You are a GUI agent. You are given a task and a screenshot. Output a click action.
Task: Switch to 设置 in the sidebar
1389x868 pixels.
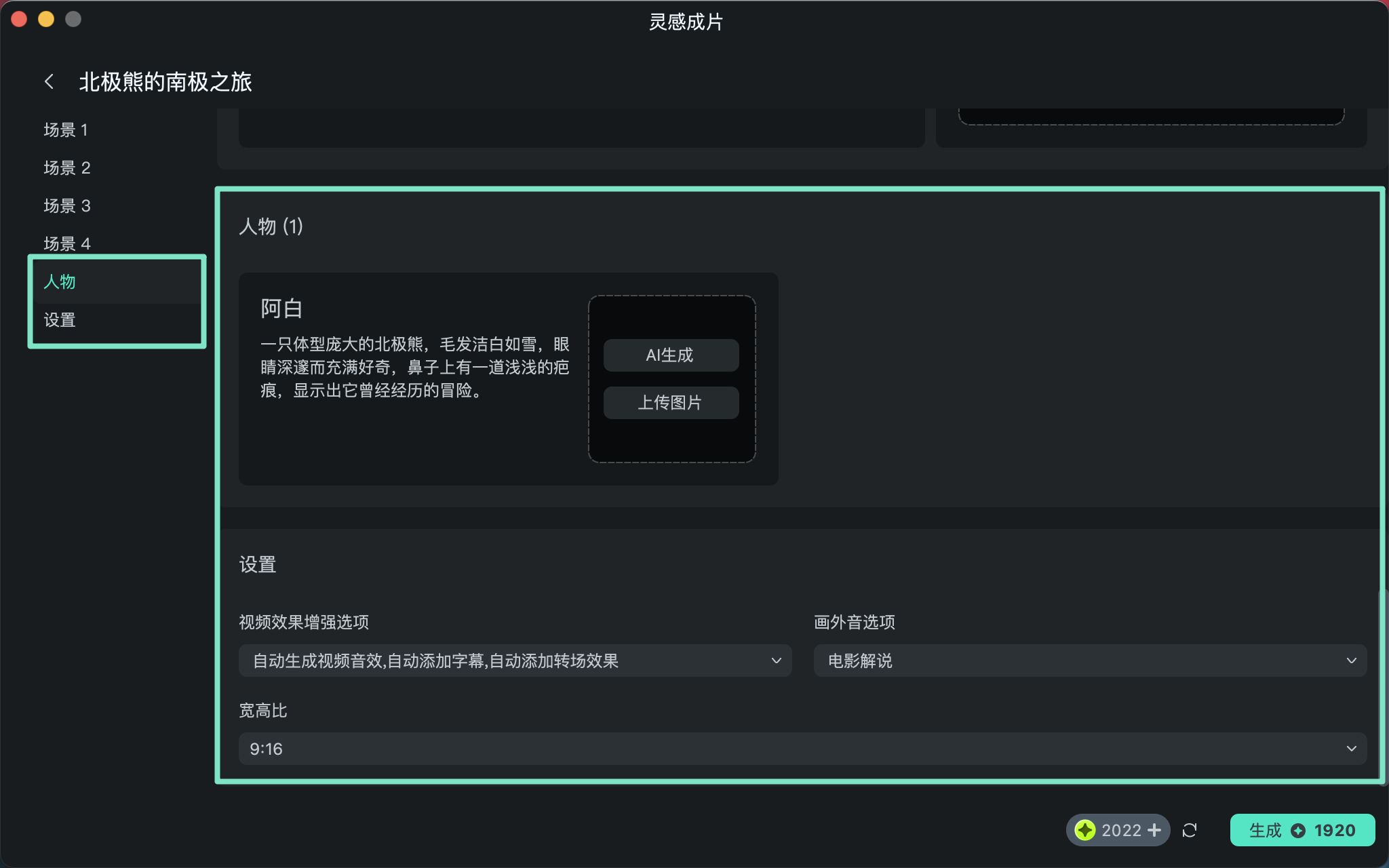60,319
